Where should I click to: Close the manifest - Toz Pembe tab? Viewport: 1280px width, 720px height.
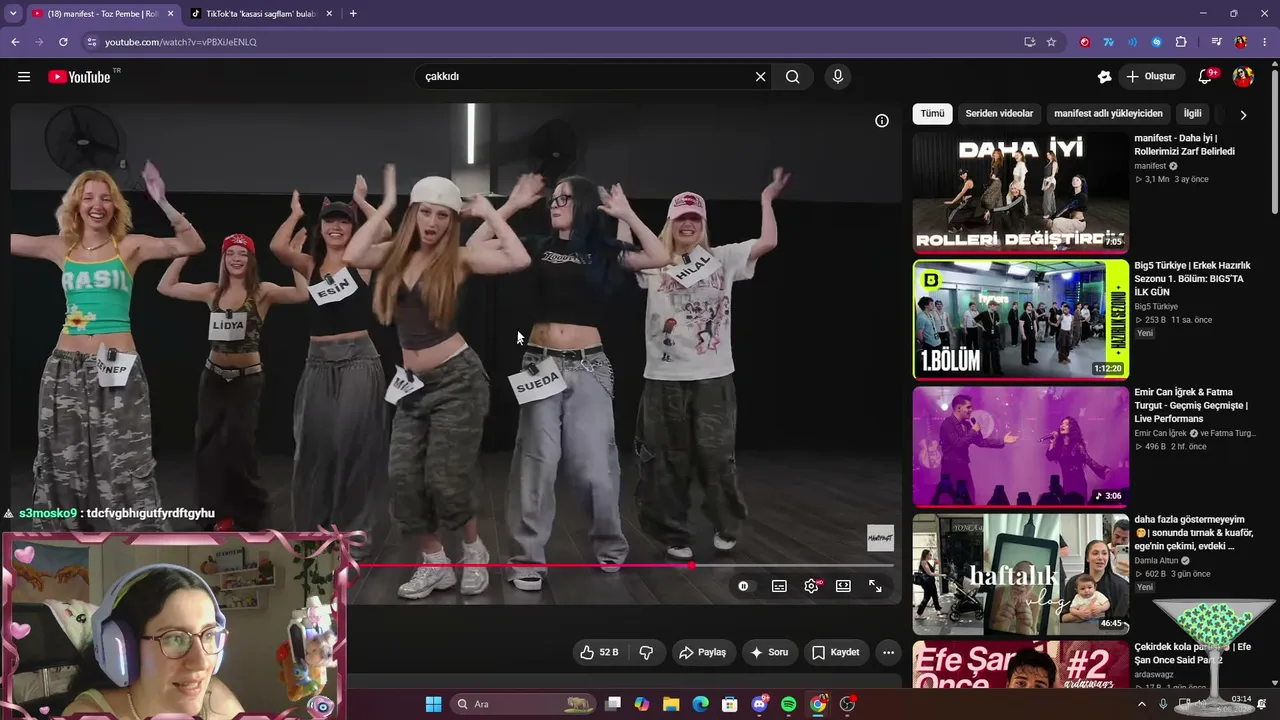click(x=169, y=14)
